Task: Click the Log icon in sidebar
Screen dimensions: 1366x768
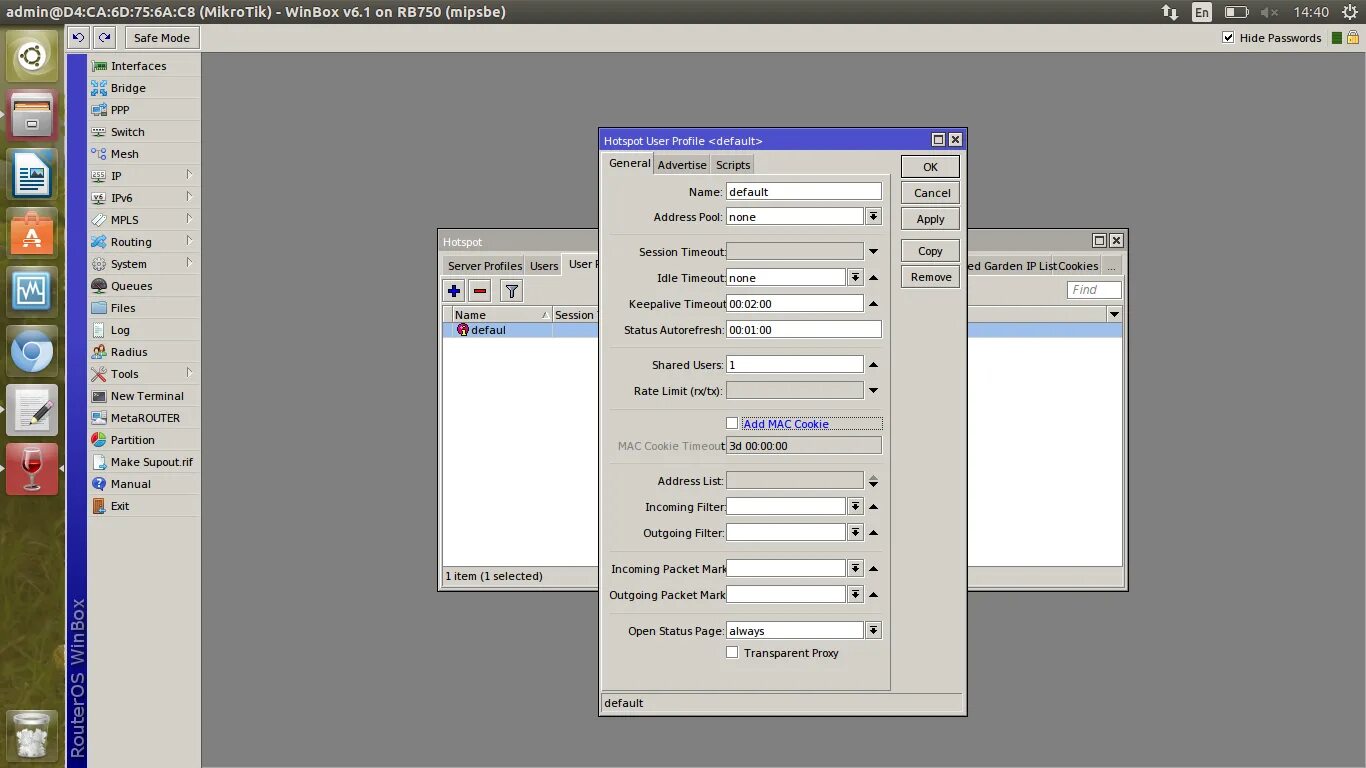Action: pos(99,330)
